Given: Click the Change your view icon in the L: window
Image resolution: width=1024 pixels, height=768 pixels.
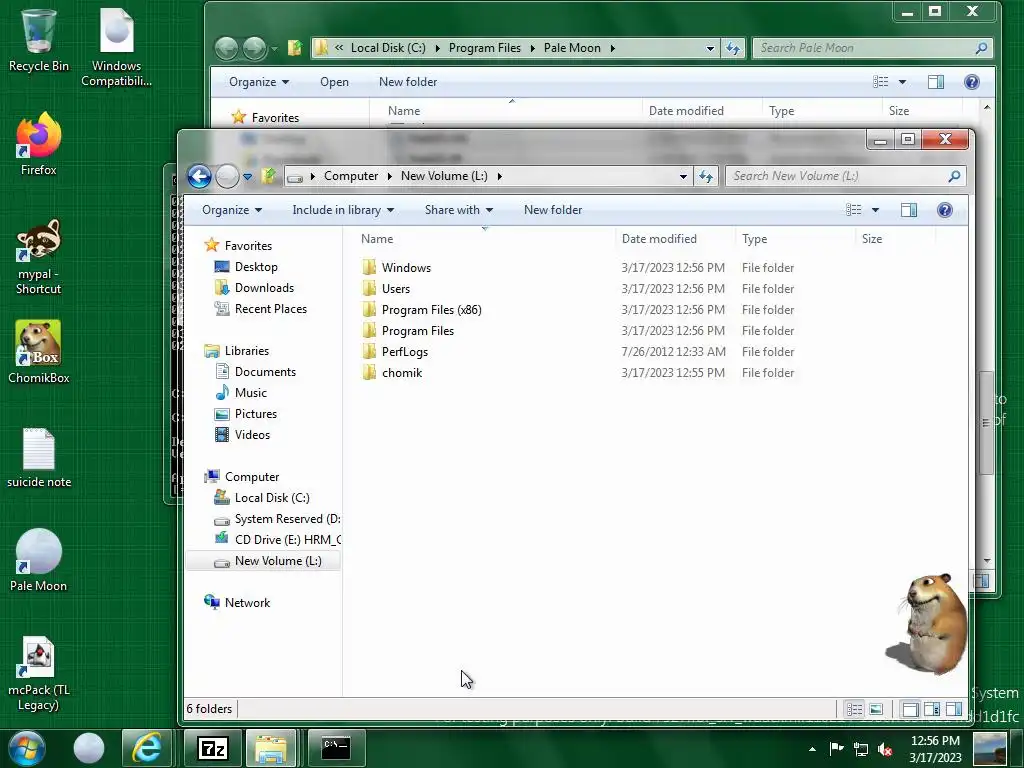Looking at the screenshot, I should [x=854, y=210].
